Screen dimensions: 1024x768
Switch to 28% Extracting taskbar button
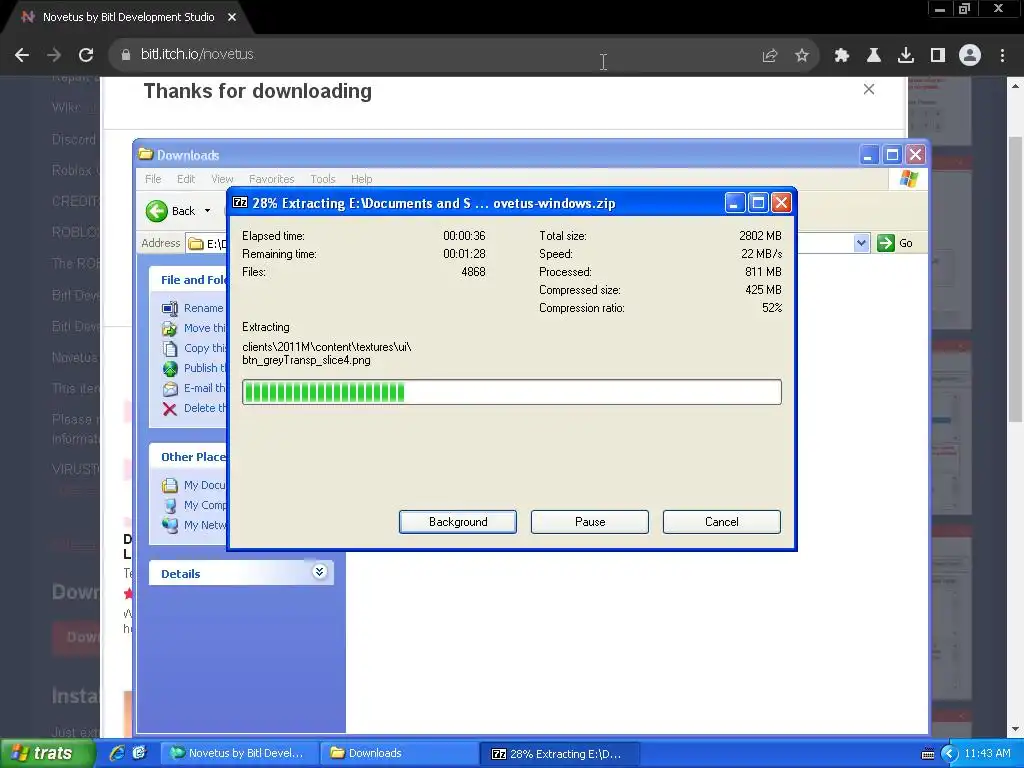point(560,753)
